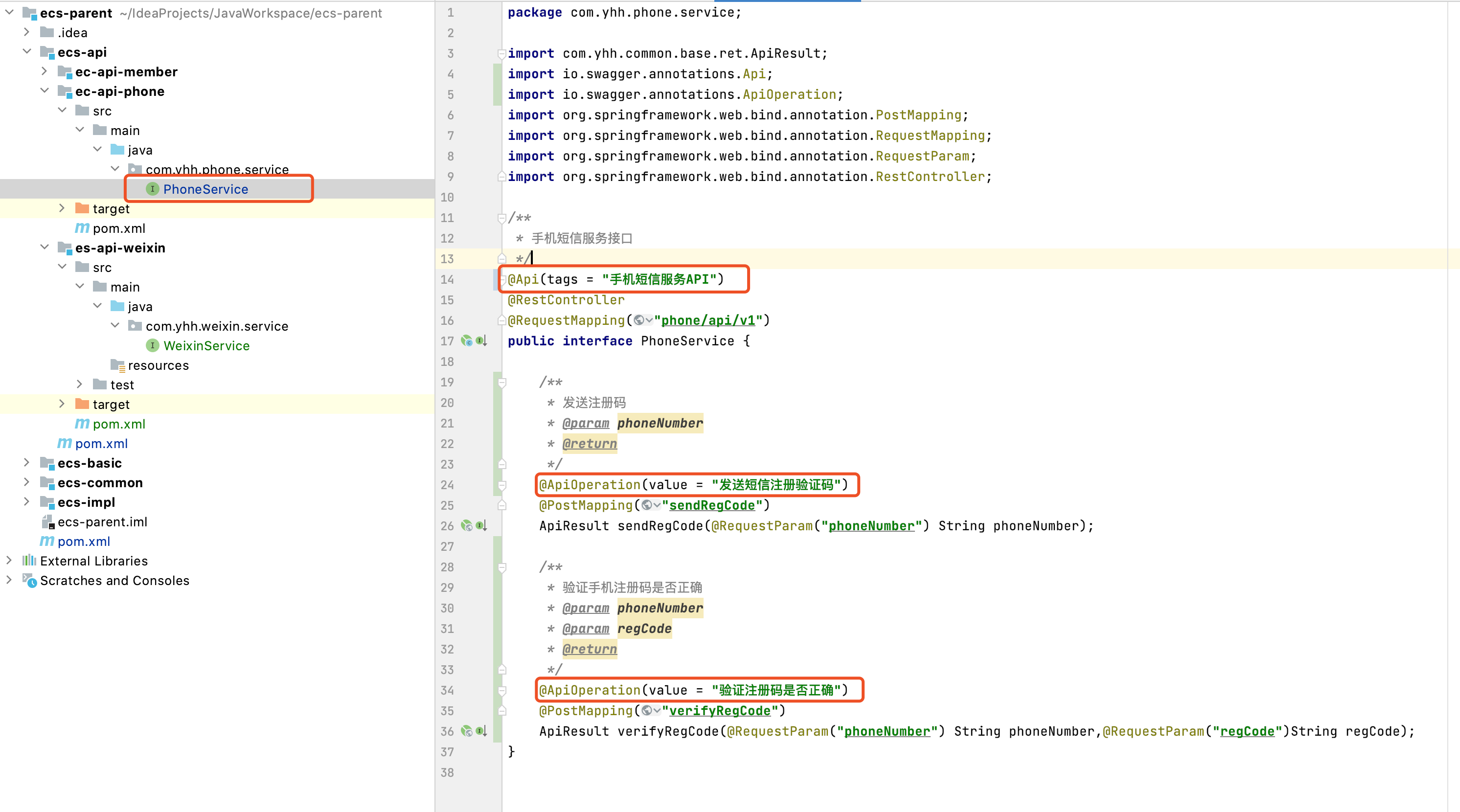Click Spring endpoint gutter icon on line 26
Screen dimensions: 1460x812
point(466,525)
